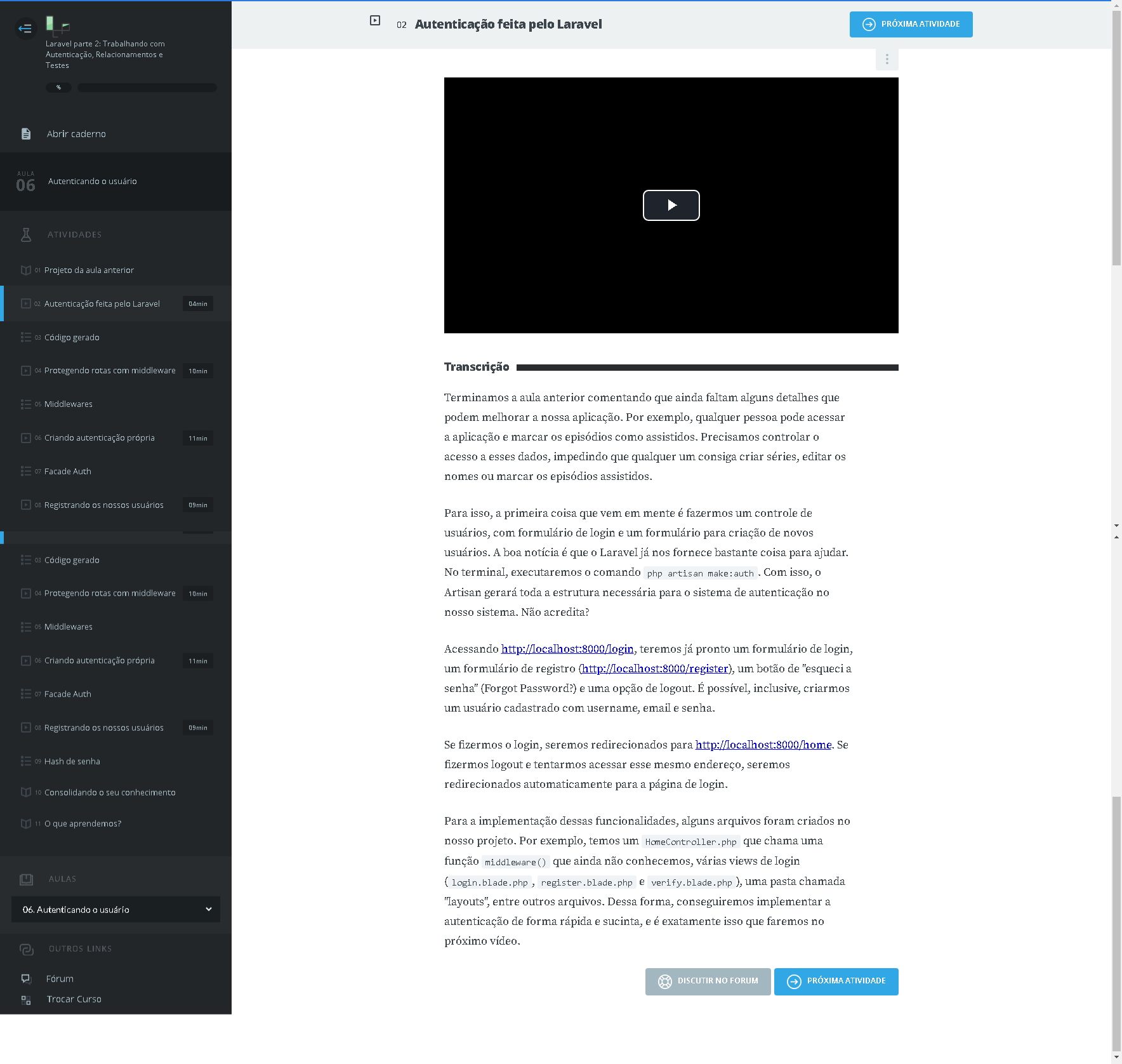Click the Fórum chat icon
This screenshot has width=1122, height=1064.
pyautogui.click(x=26, y=979)
